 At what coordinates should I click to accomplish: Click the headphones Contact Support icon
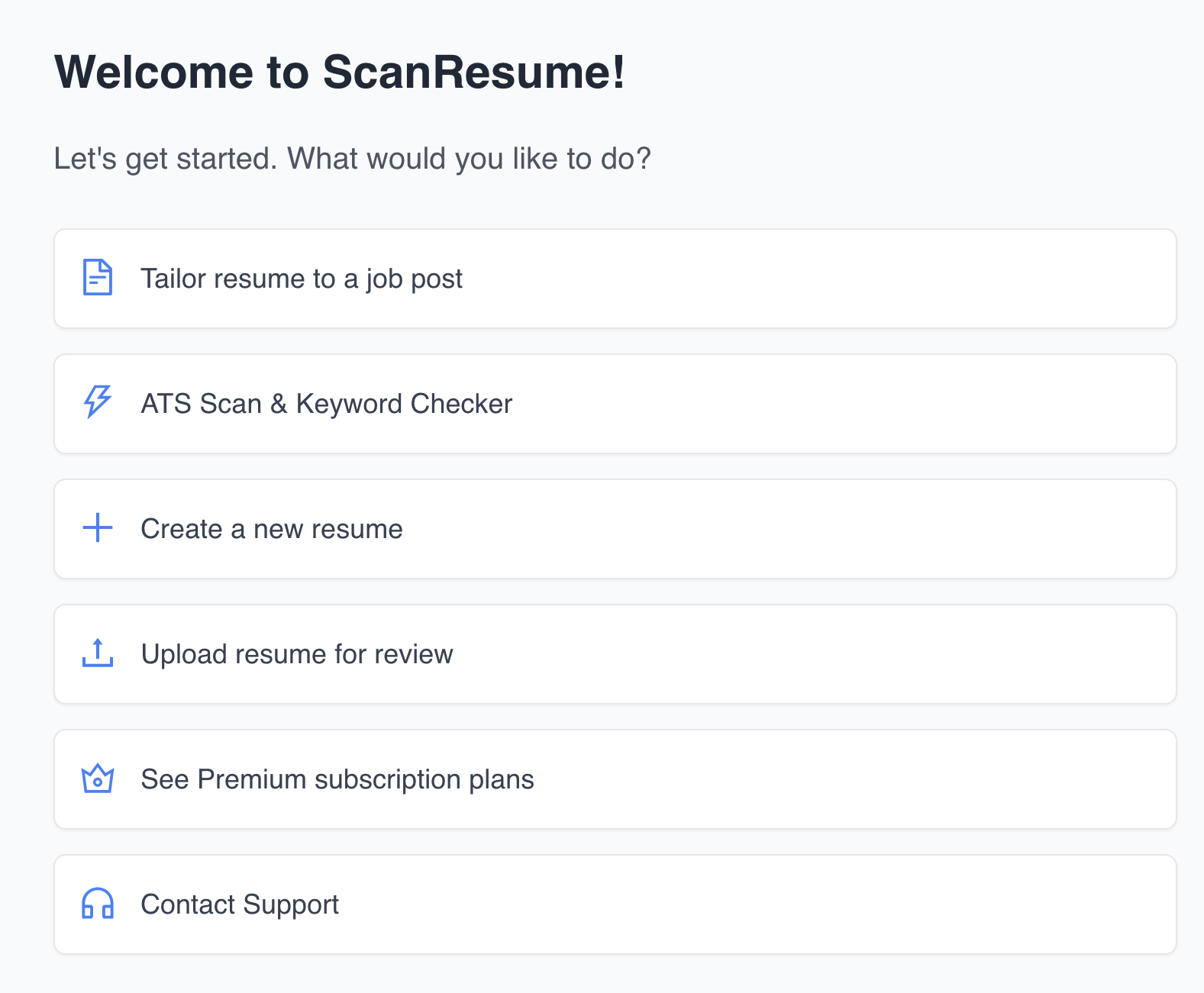point(98,904)
